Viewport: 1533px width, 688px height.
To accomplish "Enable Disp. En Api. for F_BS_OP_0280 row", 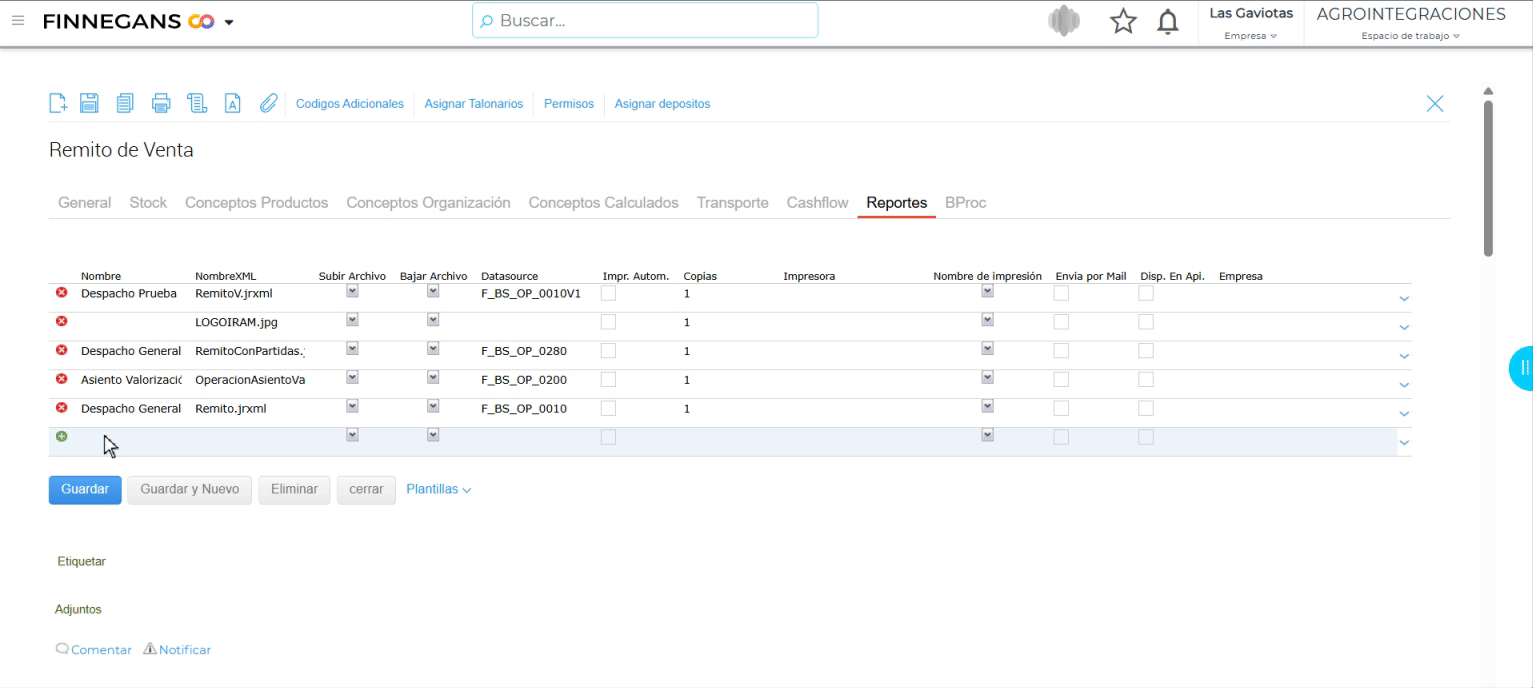I will (1146, 351).
